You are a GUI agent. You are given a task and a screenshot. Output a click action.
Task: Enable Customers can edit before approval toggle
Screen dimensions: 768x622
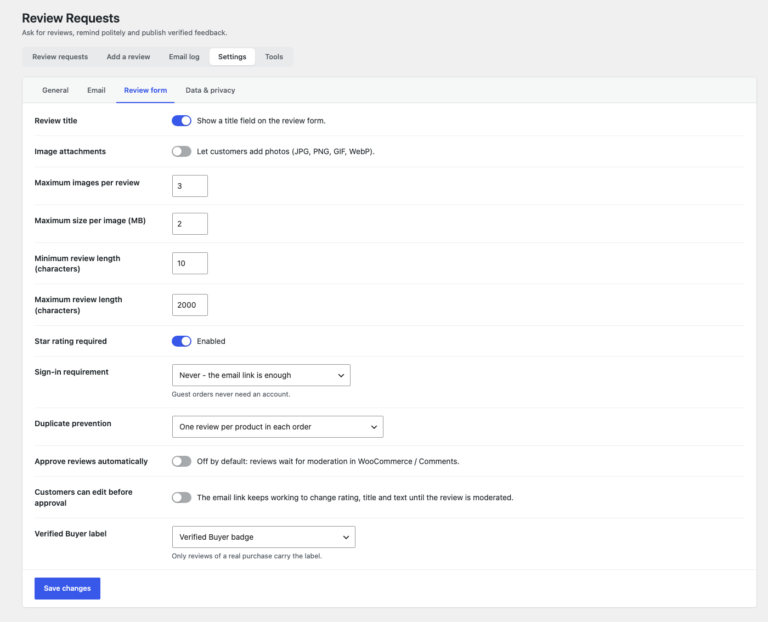click(181, 498)
